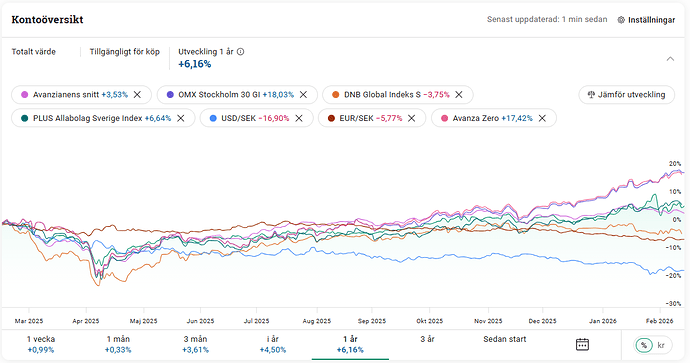Click the teal PLUS Allabolag Sverige Index dot
The image size is (690, 363).
[25, 118]
